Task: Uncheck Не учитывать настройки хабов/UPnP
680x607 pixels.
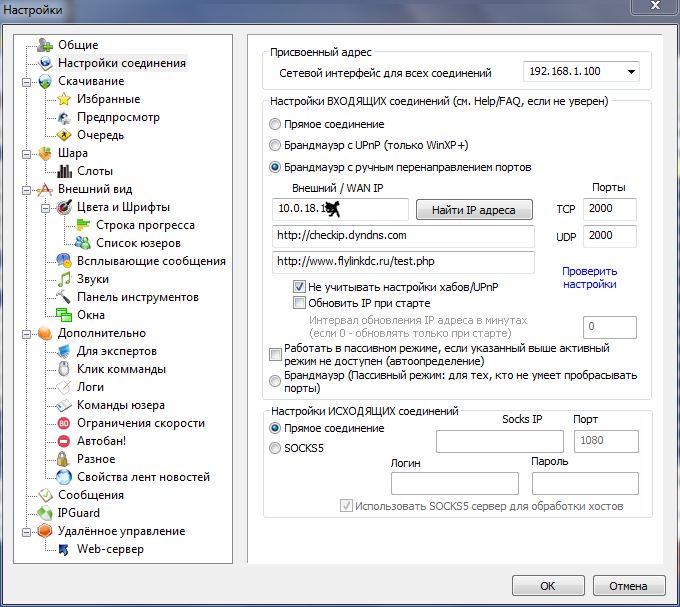Action: click(x=299, y=286)
